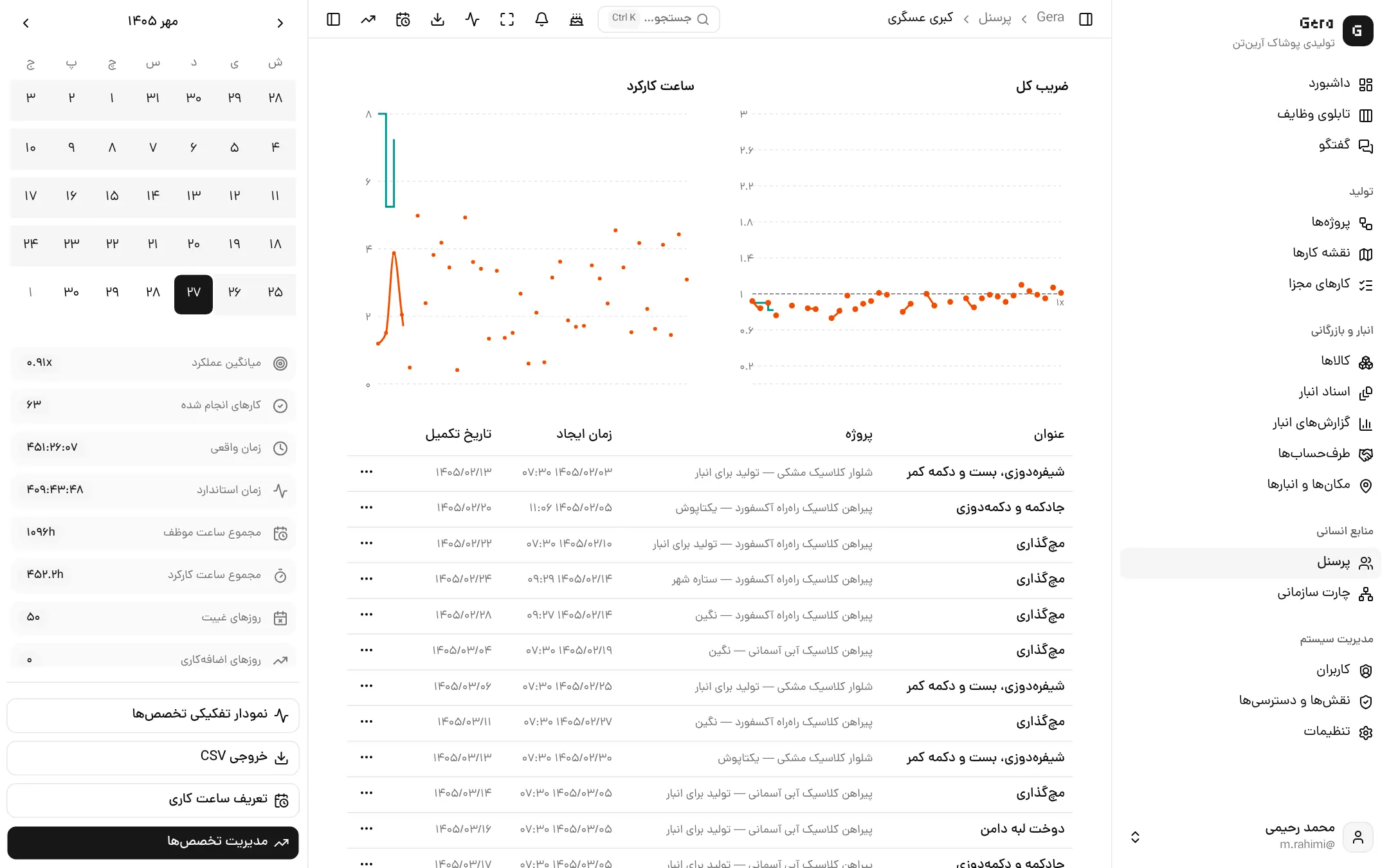Click the پروژه column header
This screenshot has height=868, width=1389.
pos(858,435)
